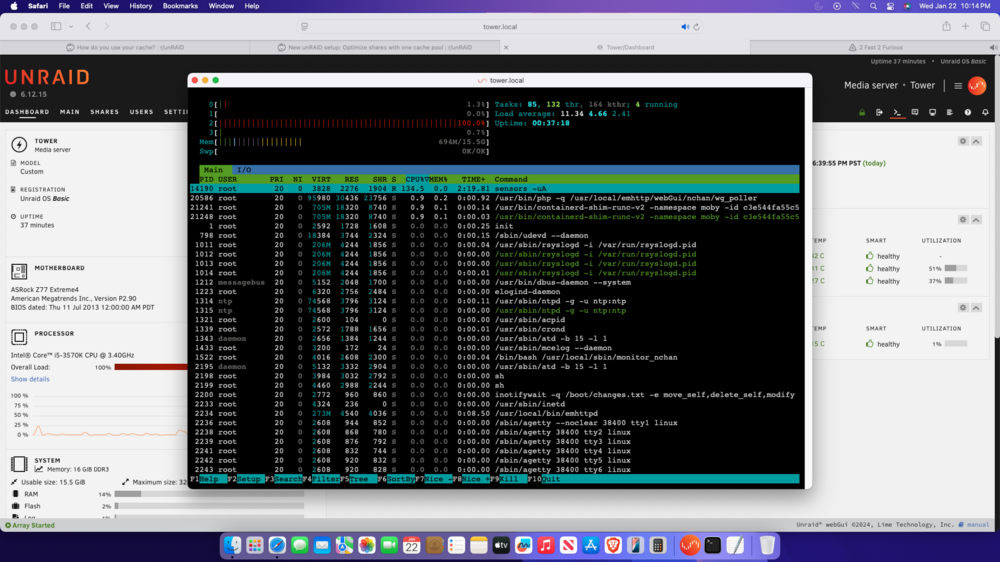Open the hamburger menu beside Tower
Image resolution: width=1000 pixels, height=562 pixels.
[958, 85]
